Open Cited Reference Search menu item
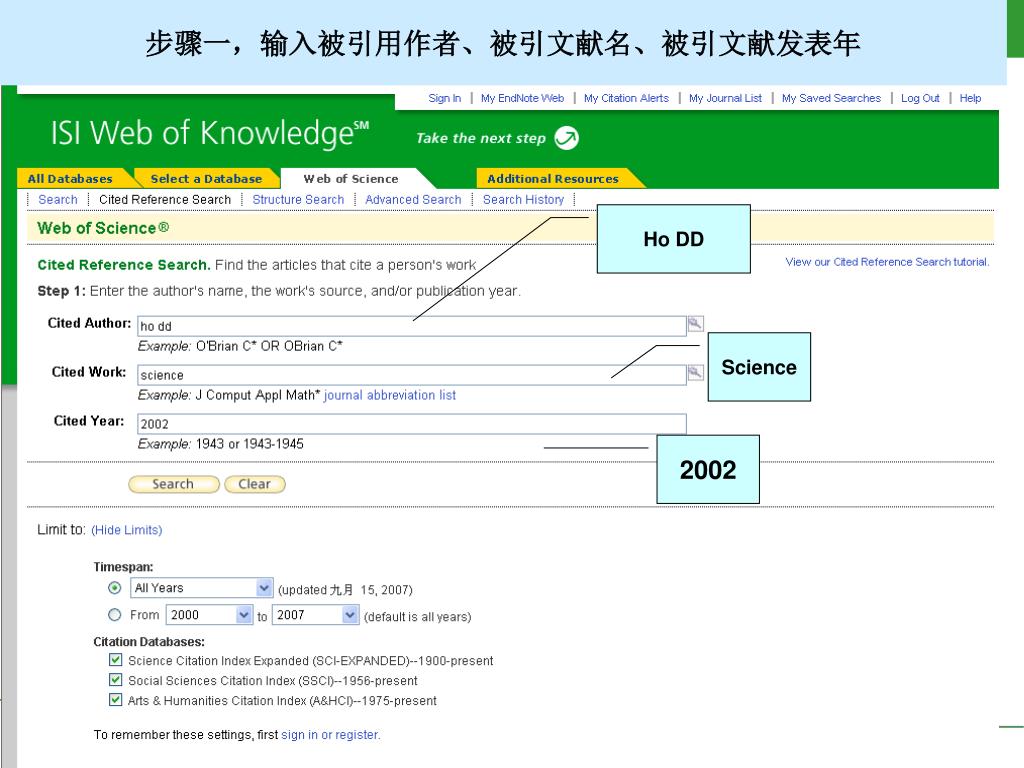The image size is (1024, 768). click(x=165, y=200)
